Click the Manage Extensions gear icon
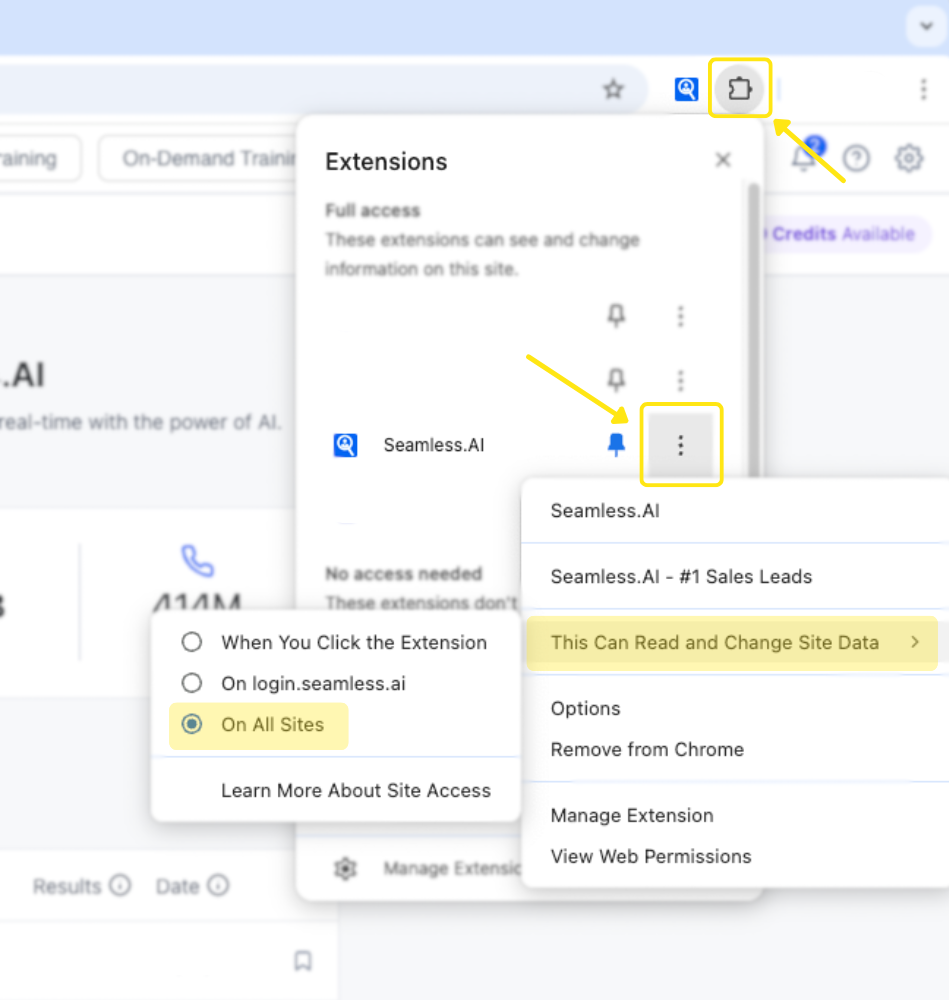The width and height of the screenshot is (949, 1000). [x=345, y=868]
